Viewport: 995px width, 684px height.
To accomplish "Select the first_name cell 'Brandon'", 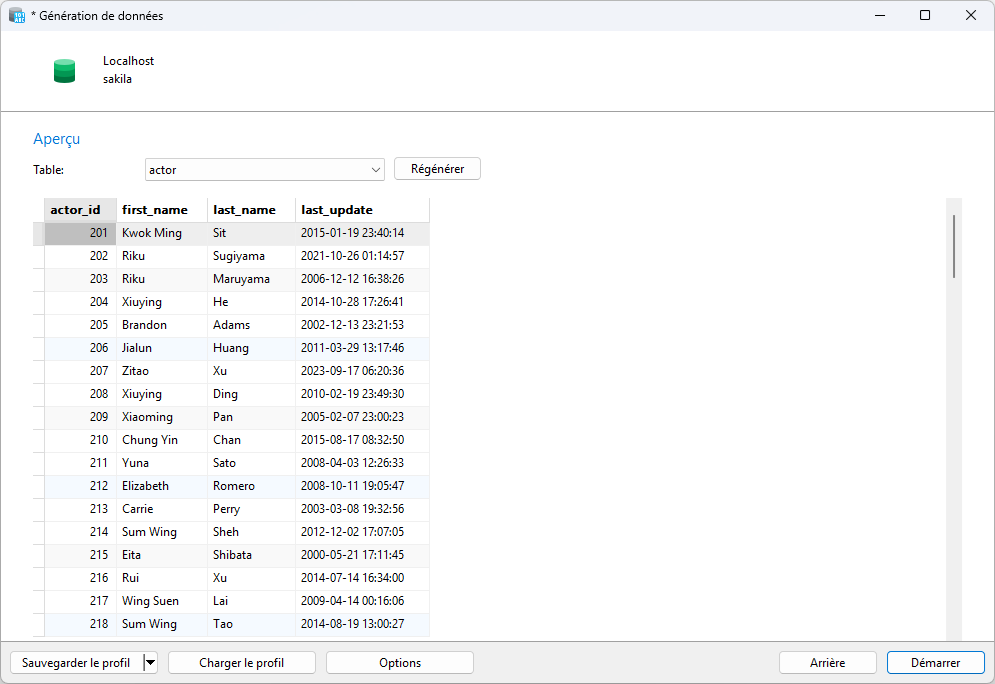I will pyautogui.click(x=162, y=325).
